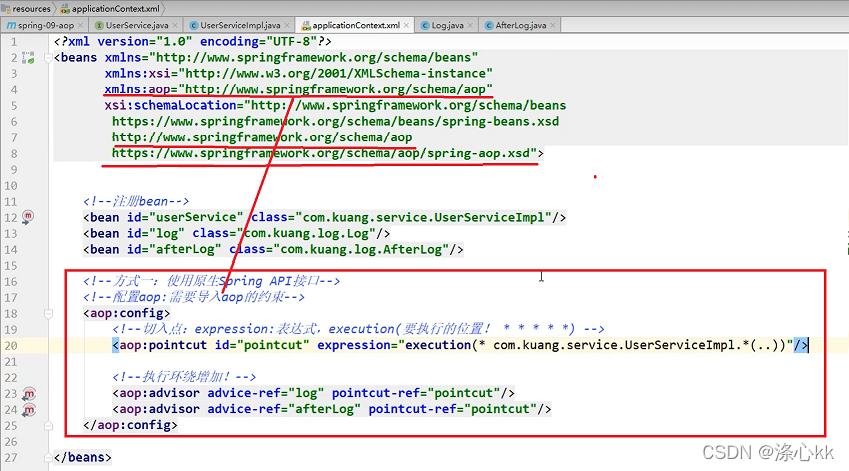This screenshot has height=471, width=849.
Task: Click the "执行环绕增加" comment on line 22
Action: (184, 377)
